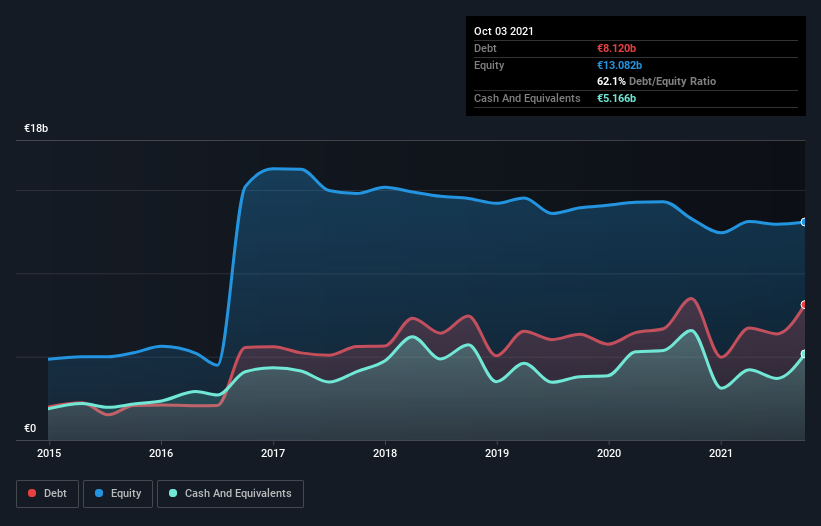
Task: Click the Equity label in tooltip
Action: coord(489,65)
